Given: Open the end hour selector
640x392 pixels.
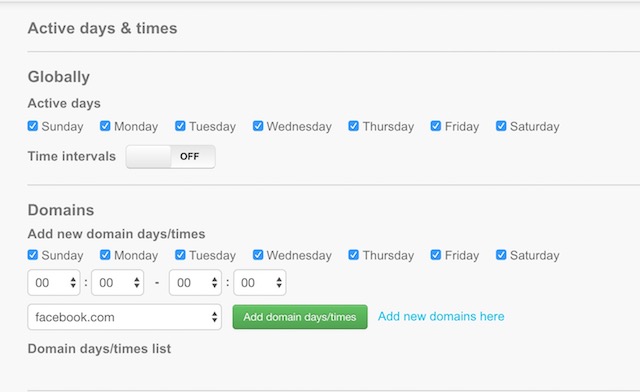Looking at the screenshot, I should [x=195, y=283].
